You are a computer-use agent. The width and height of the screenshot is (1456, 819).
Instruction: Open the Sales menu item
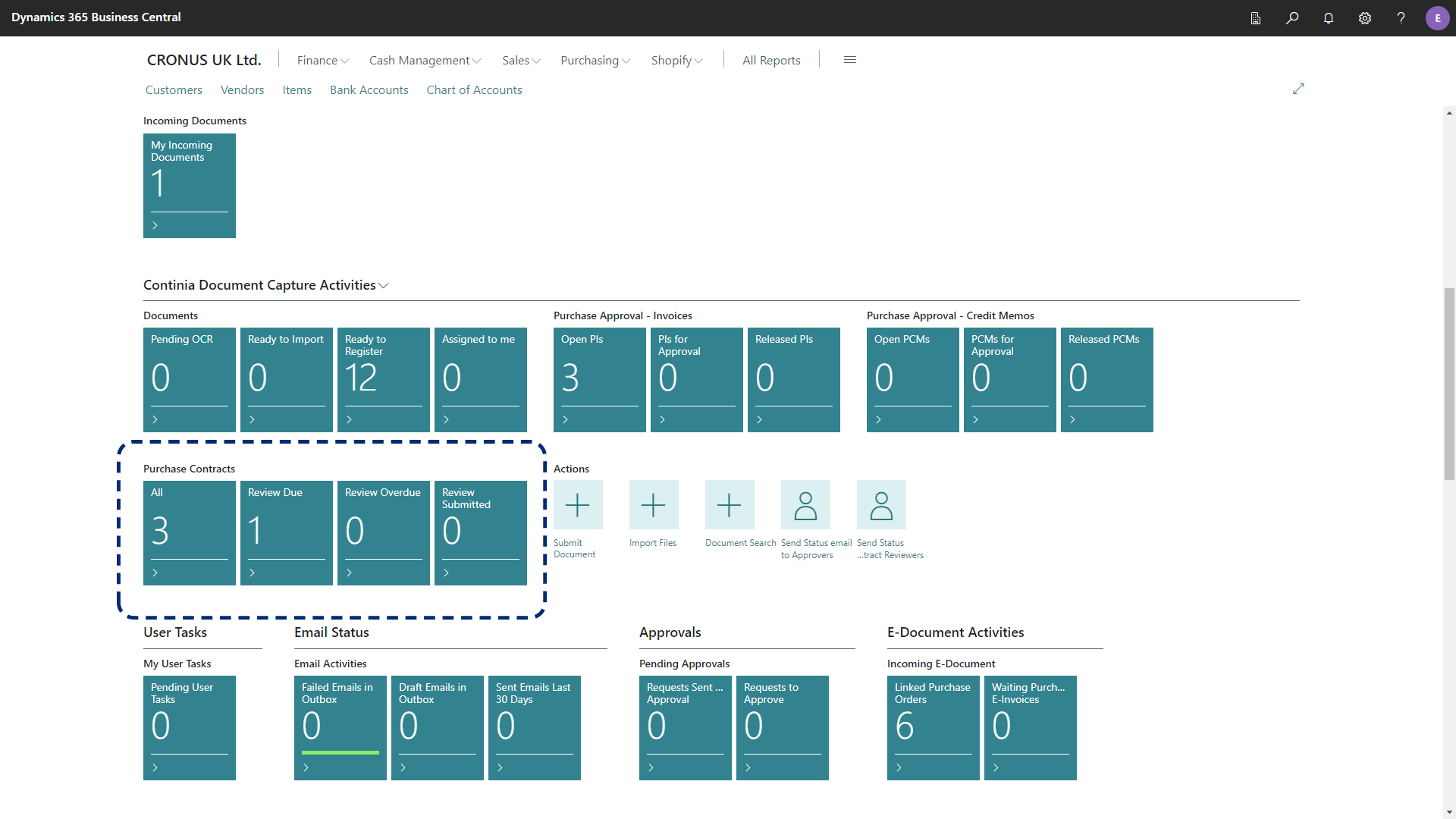coord(517,60)
